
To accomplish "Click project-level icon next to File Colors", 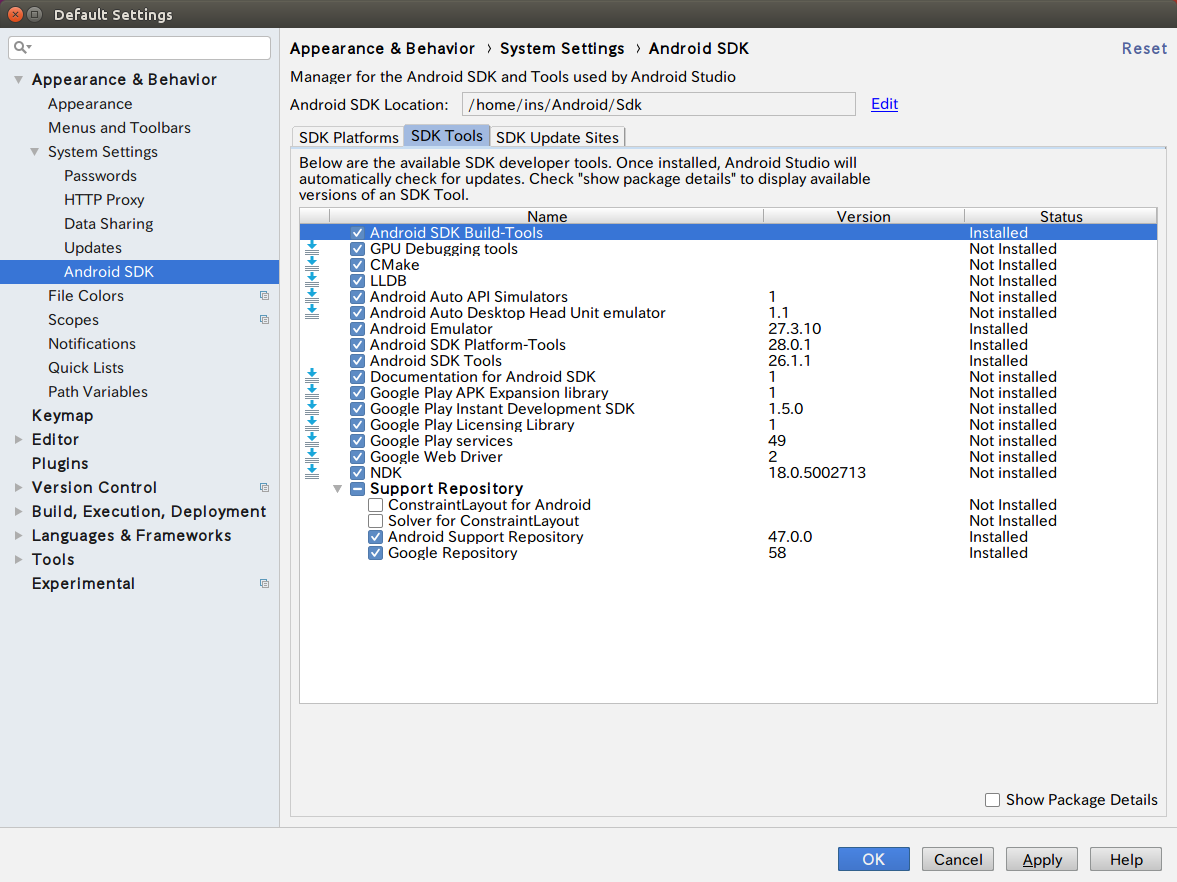I will point(264,296).
